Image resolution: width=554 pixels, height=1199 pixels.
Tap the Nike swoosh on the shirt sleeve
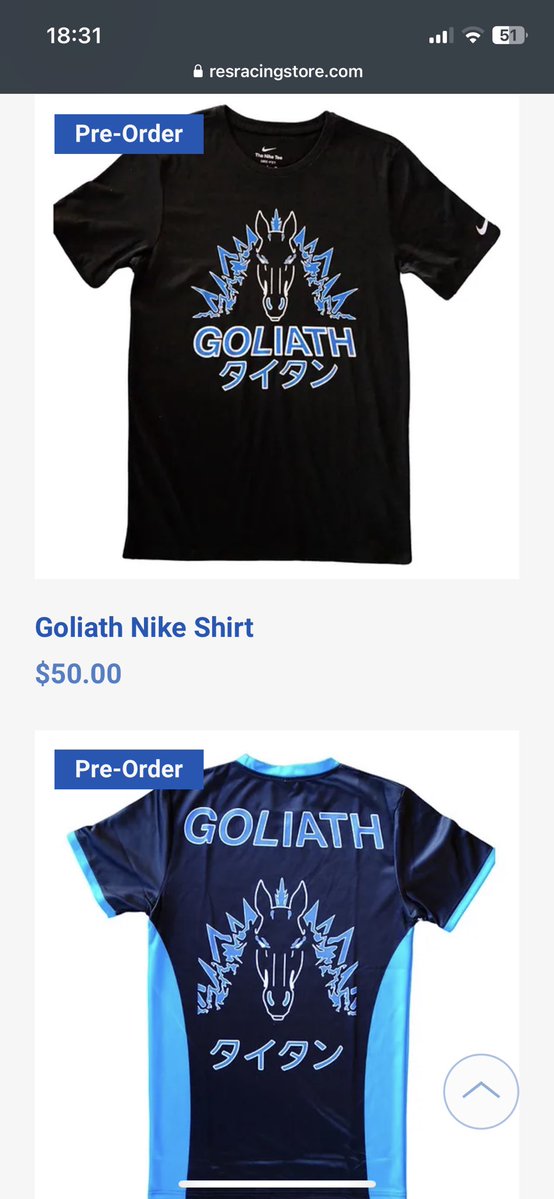tap(482, 226)
